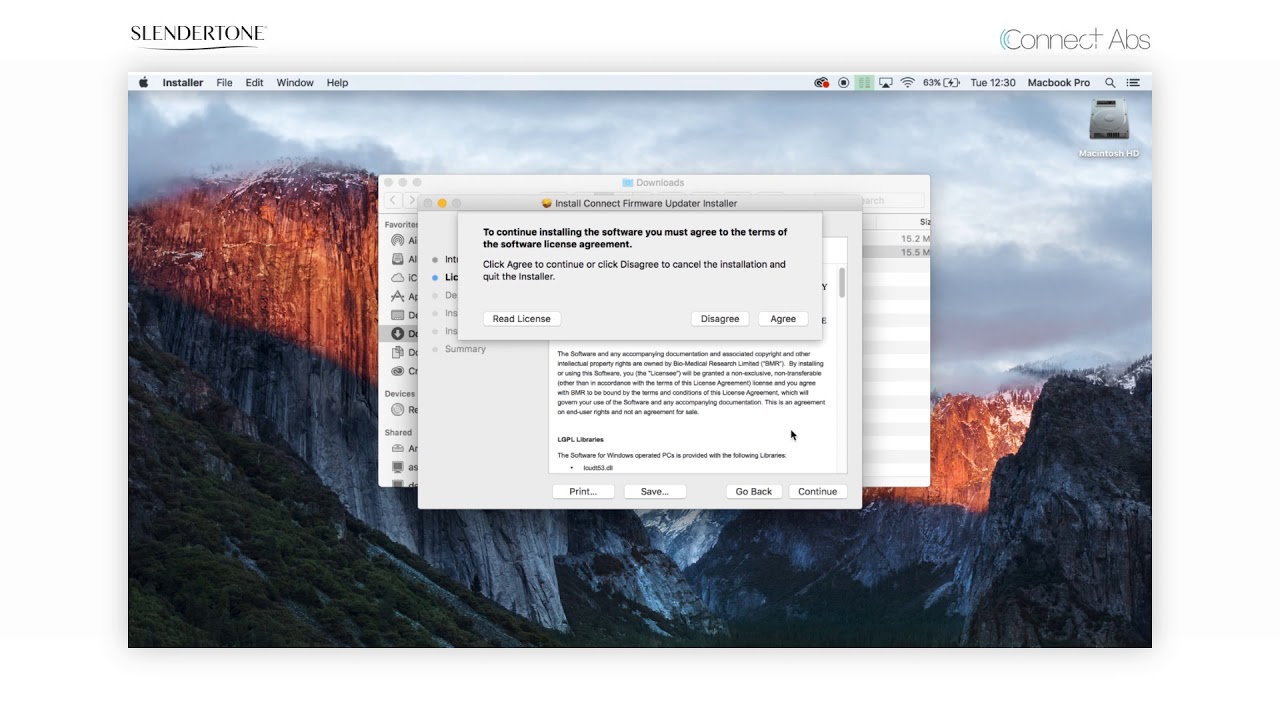Click the package icon in Installer title bar
The width and height of the screenshot is (1280, 720).
(x=547, y=203)
